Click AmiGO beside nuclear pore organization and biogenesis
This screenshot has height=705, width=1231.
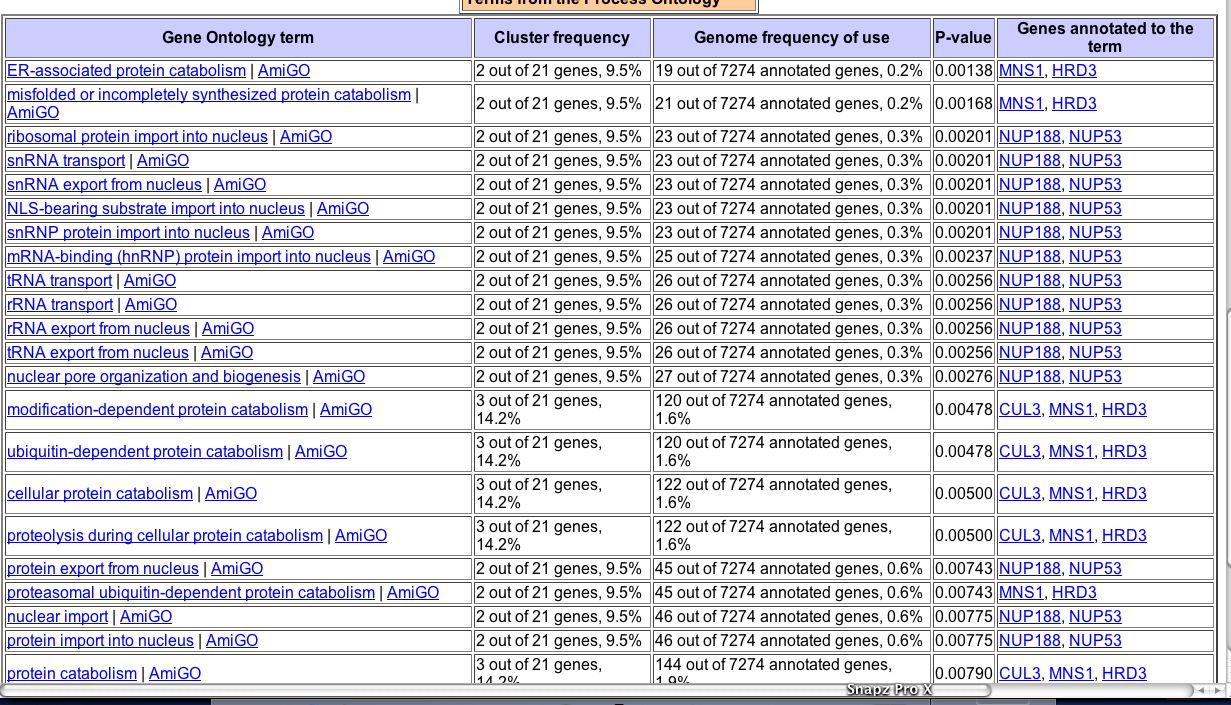(339, 377)
